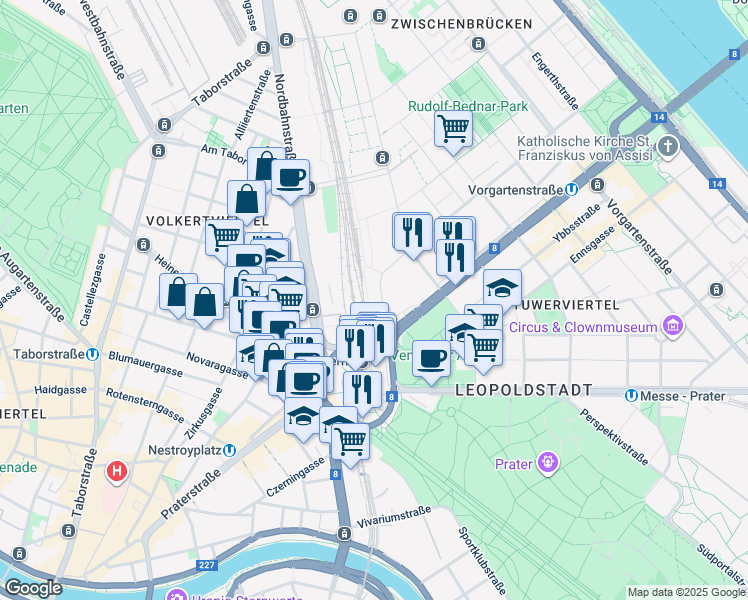The width and height of the screenshot is (748, 600).
Task: Click the Leopoldstadt district label
Action: (524, 390)
